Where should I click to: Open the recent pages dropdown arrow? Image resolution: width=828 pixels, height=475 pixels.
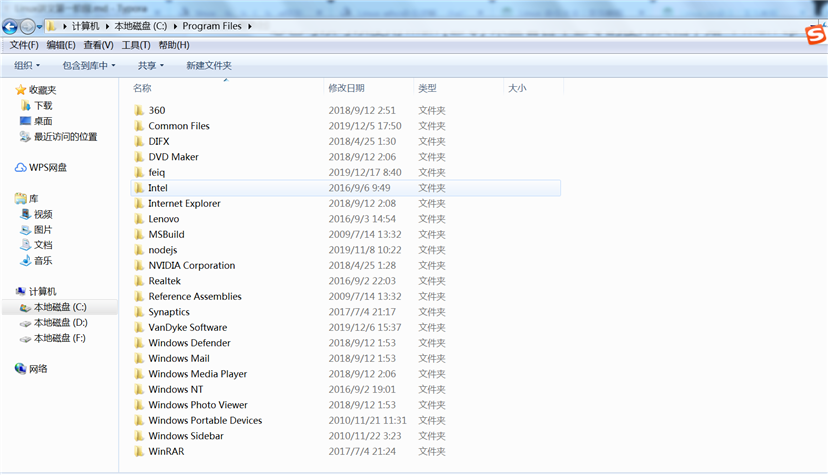pos(40,26)
